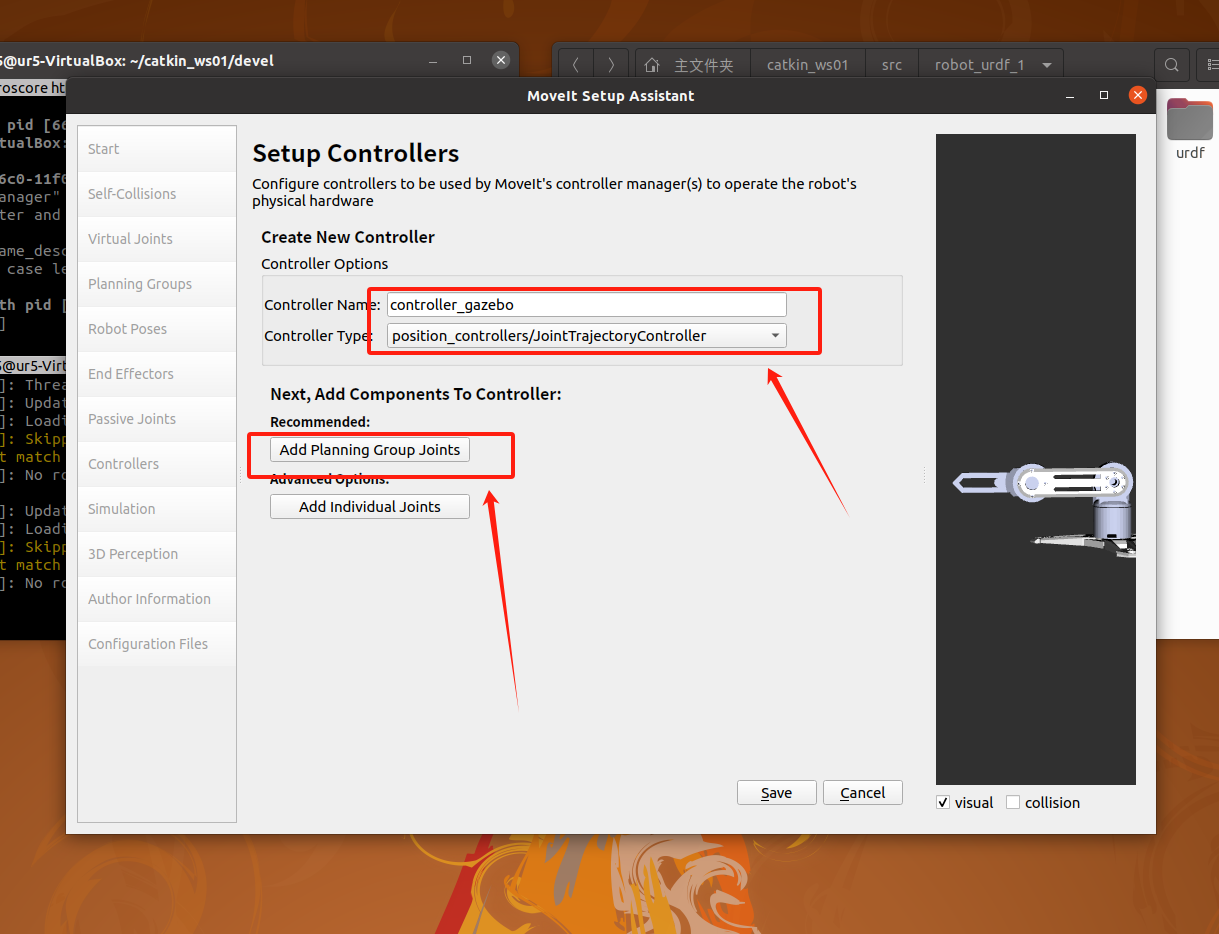Open the urdf folder
Viewport: 1219px width, 934px height.
point(1190,129)
